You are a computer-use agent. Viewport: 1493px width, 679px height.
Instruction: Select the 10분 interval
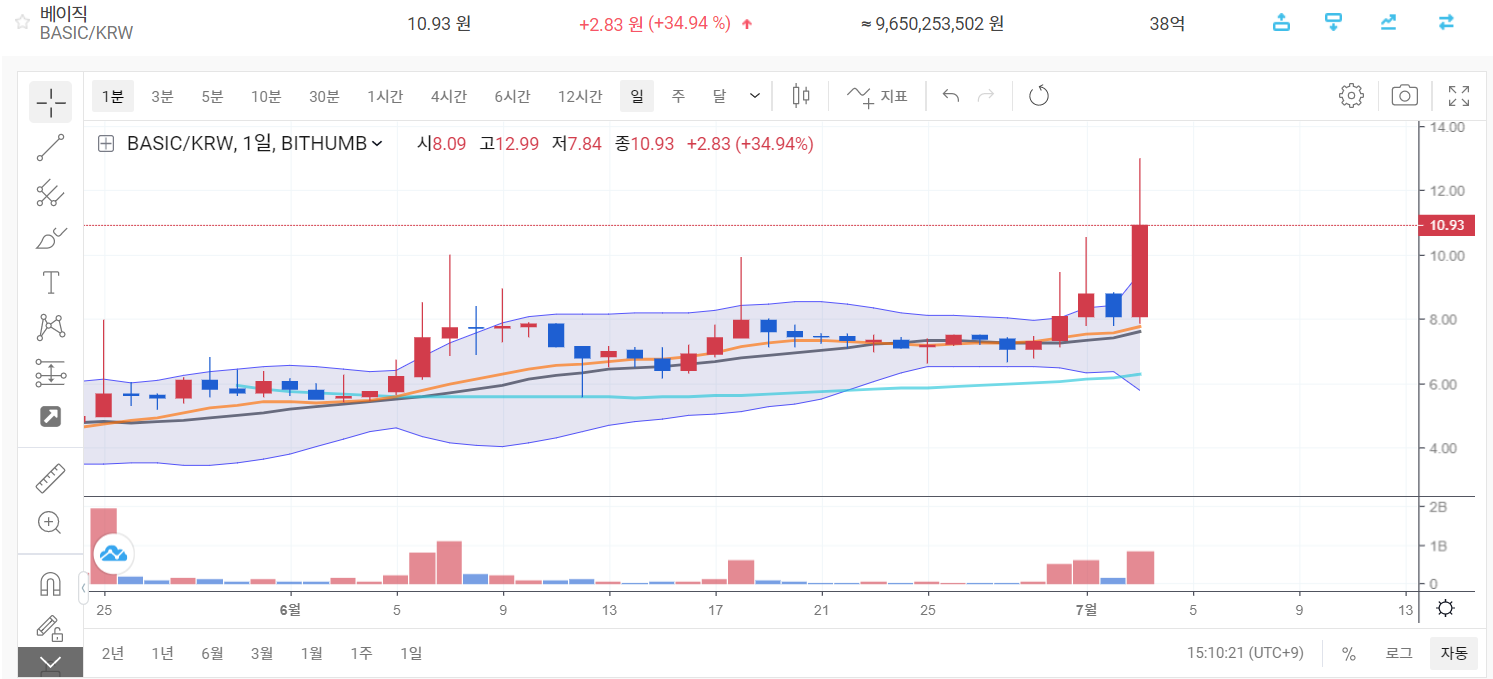point(266,96)
